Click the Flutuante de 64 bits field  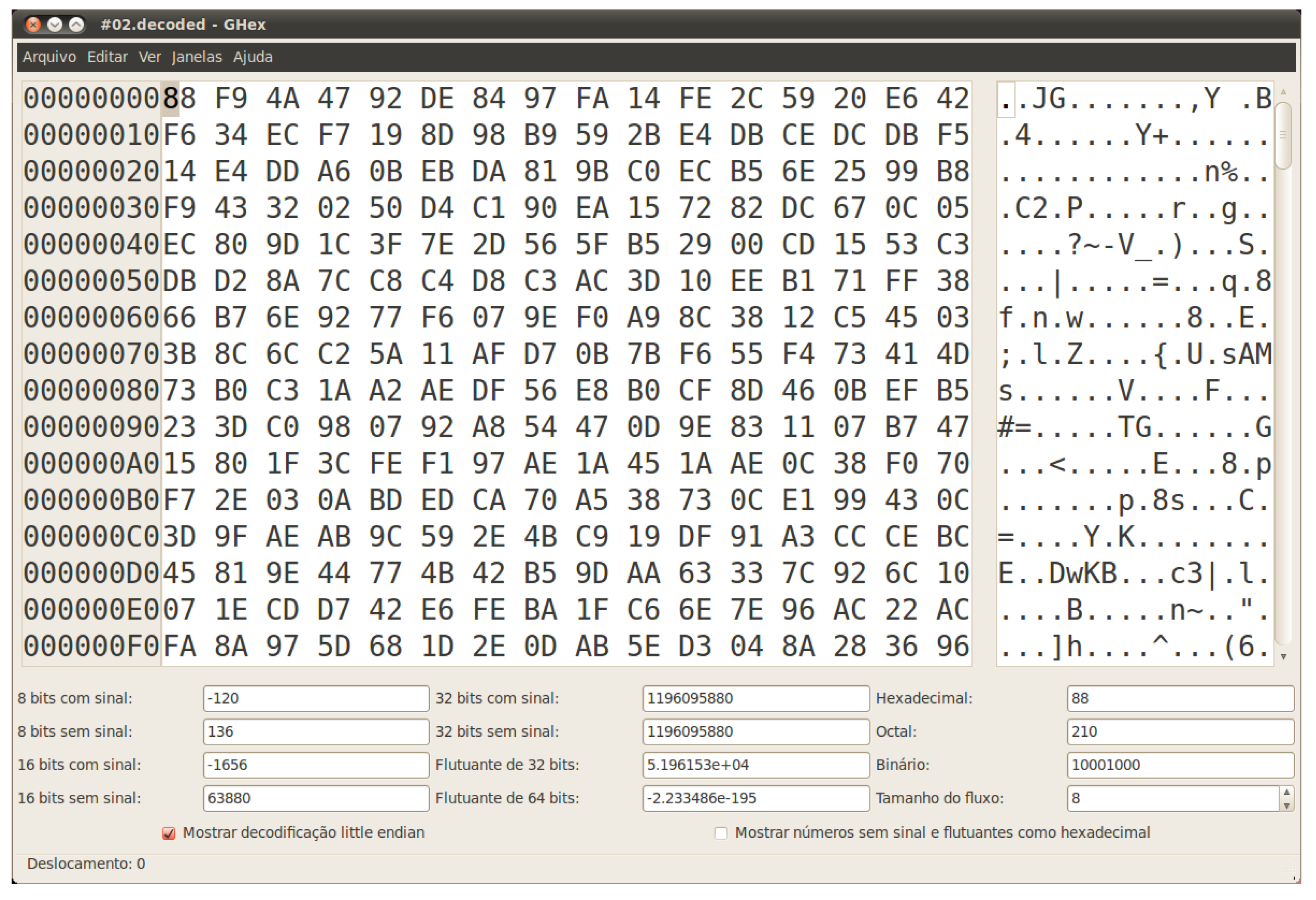pos(756,798)
